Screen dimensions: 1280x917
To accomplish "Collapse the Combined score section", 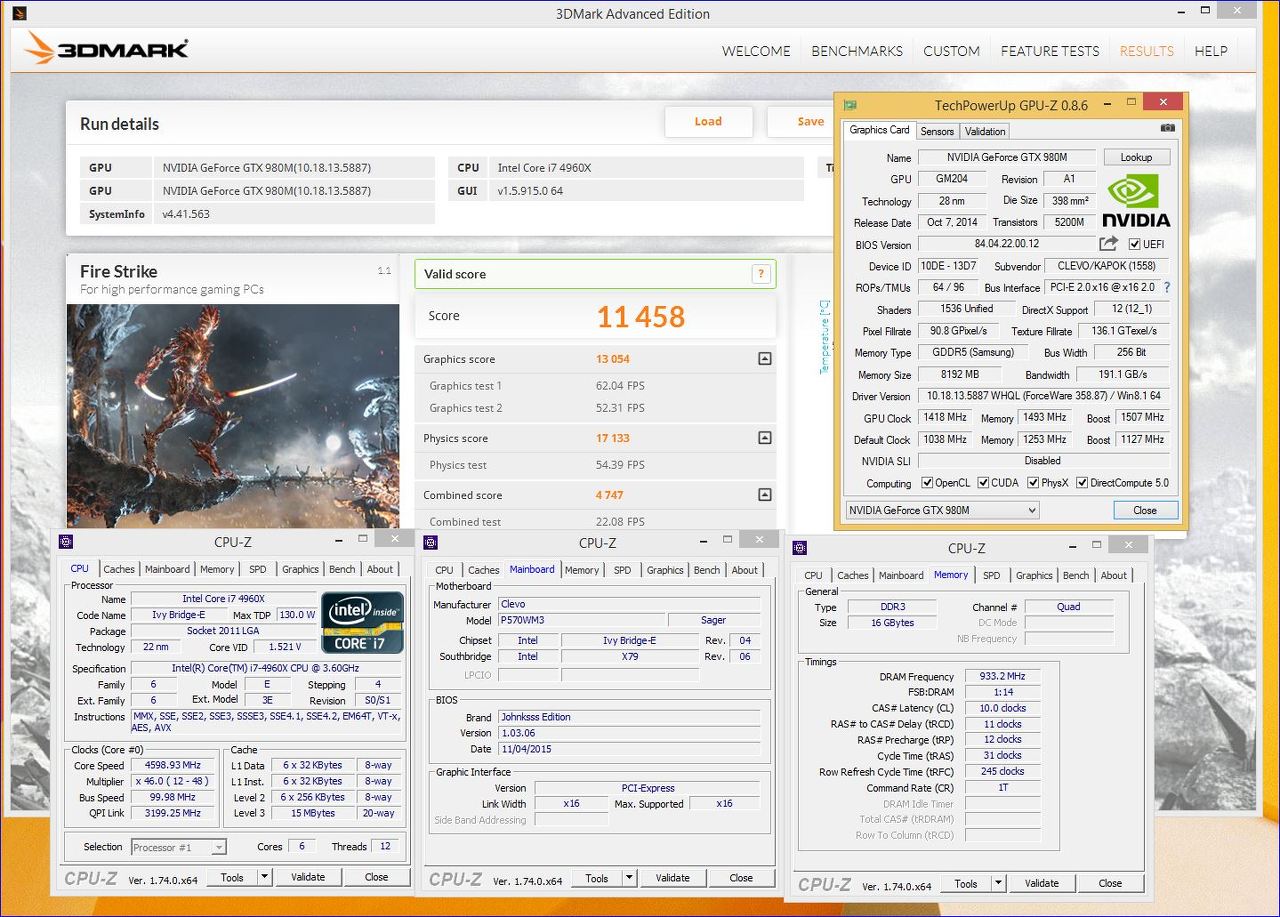I will (x=764, y=495).
